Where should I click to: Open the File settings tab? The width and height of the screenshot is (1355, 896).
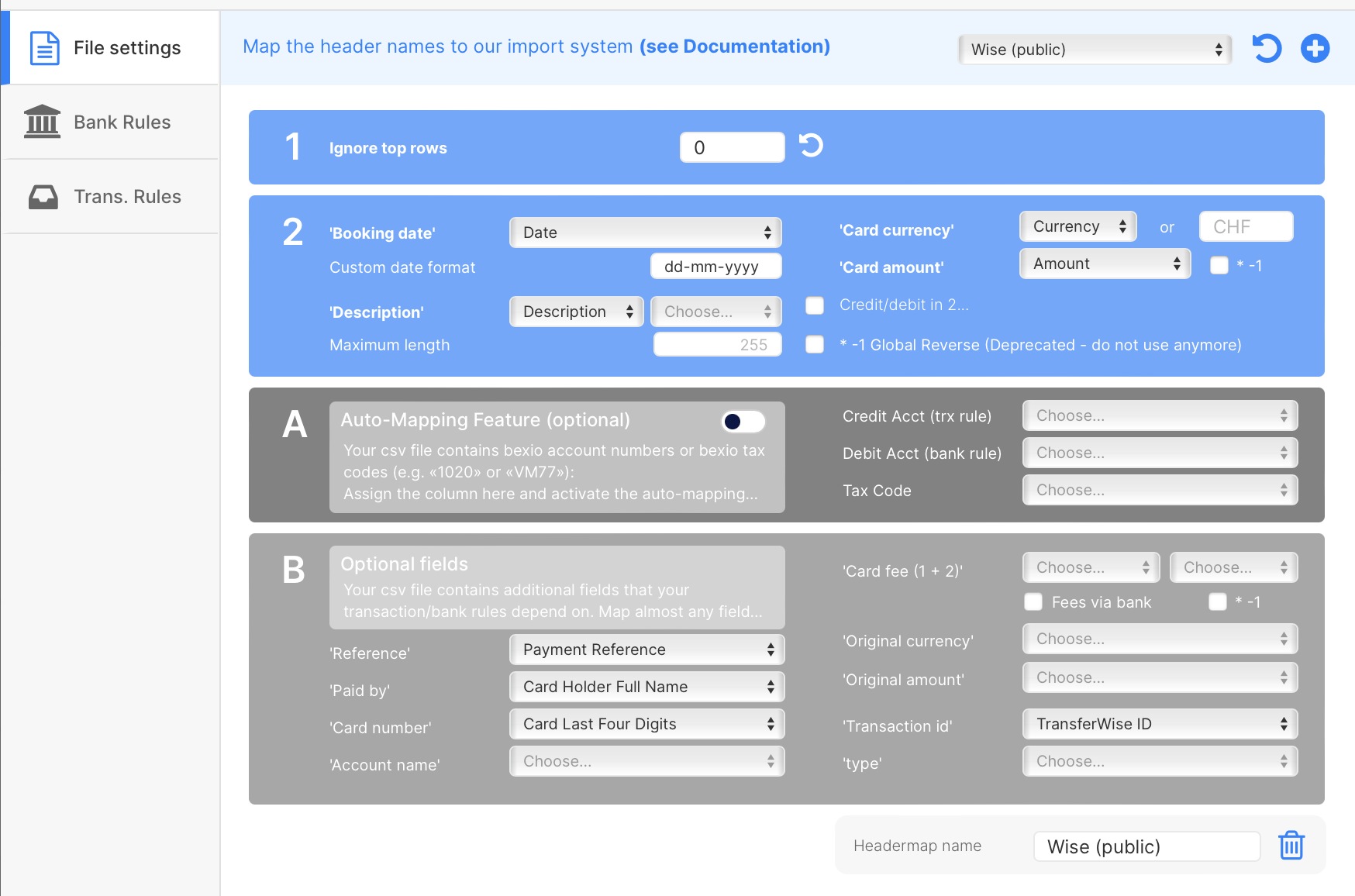coord(111,48)
